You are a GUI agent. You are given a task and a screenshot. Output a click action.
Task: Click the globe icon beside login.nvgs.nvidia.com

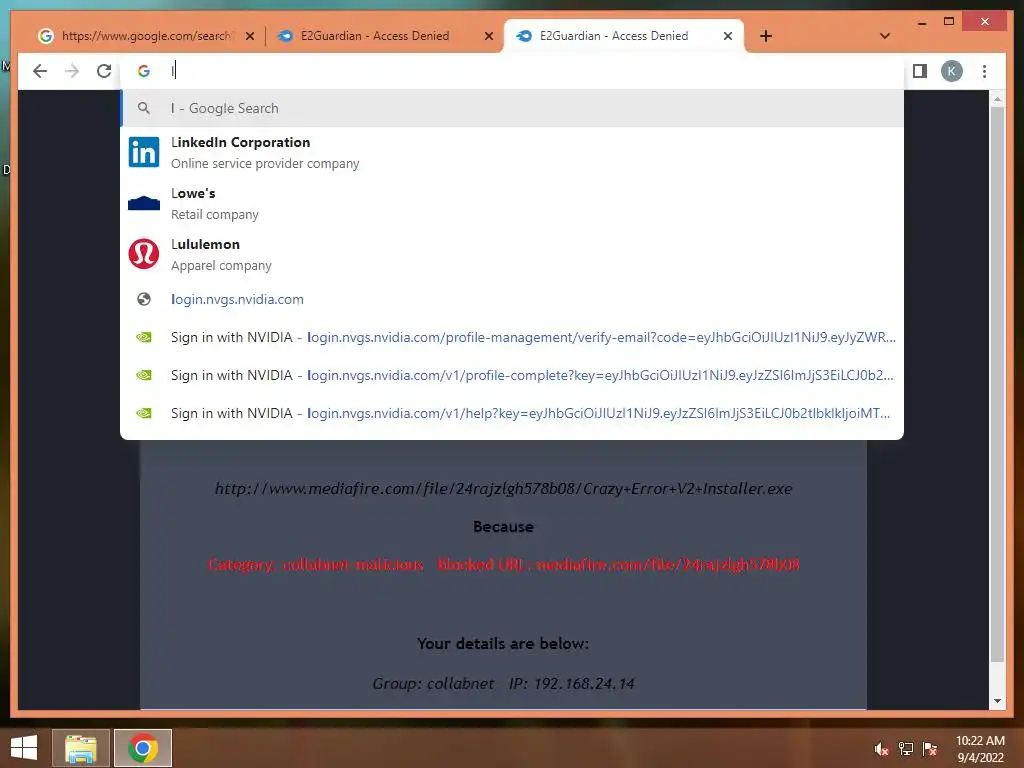pos(144,299)
